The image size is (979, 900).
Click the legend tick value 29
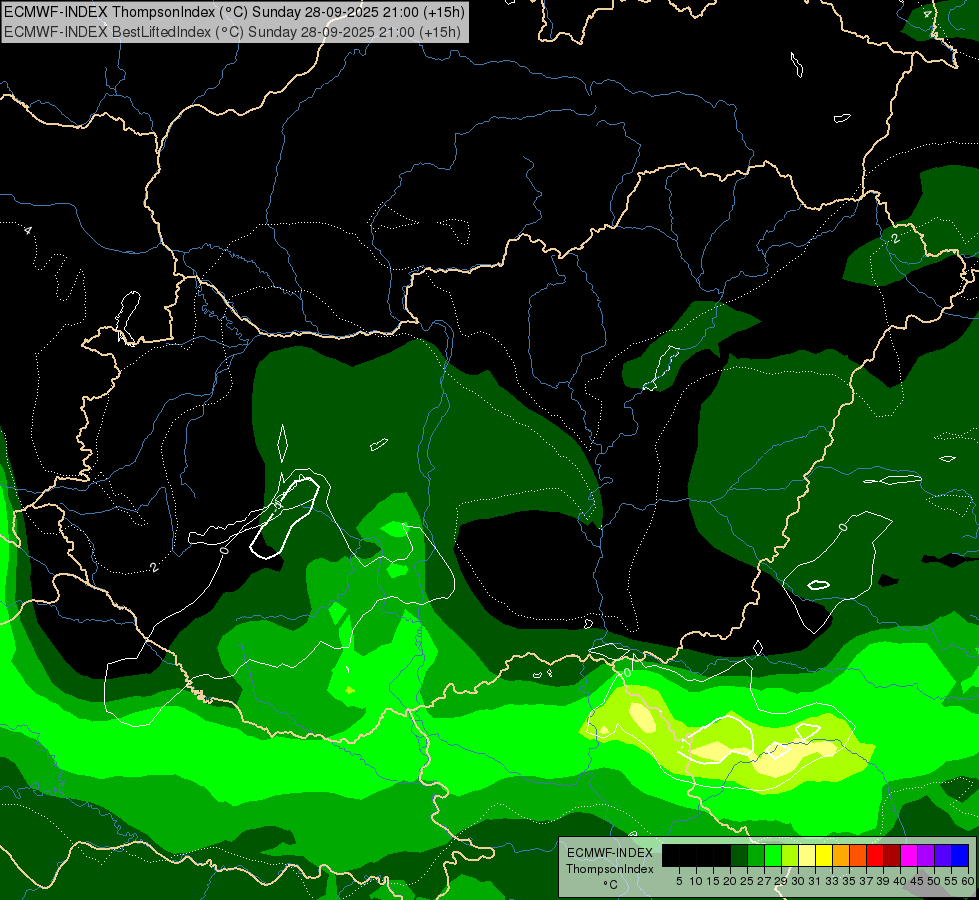tap(781, 881)
